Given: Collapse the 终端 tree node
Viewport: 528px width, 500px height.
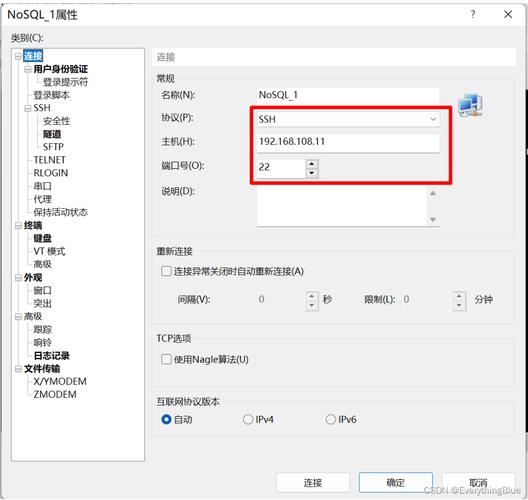Looking at the screenshot, I should tap(18, 225).
